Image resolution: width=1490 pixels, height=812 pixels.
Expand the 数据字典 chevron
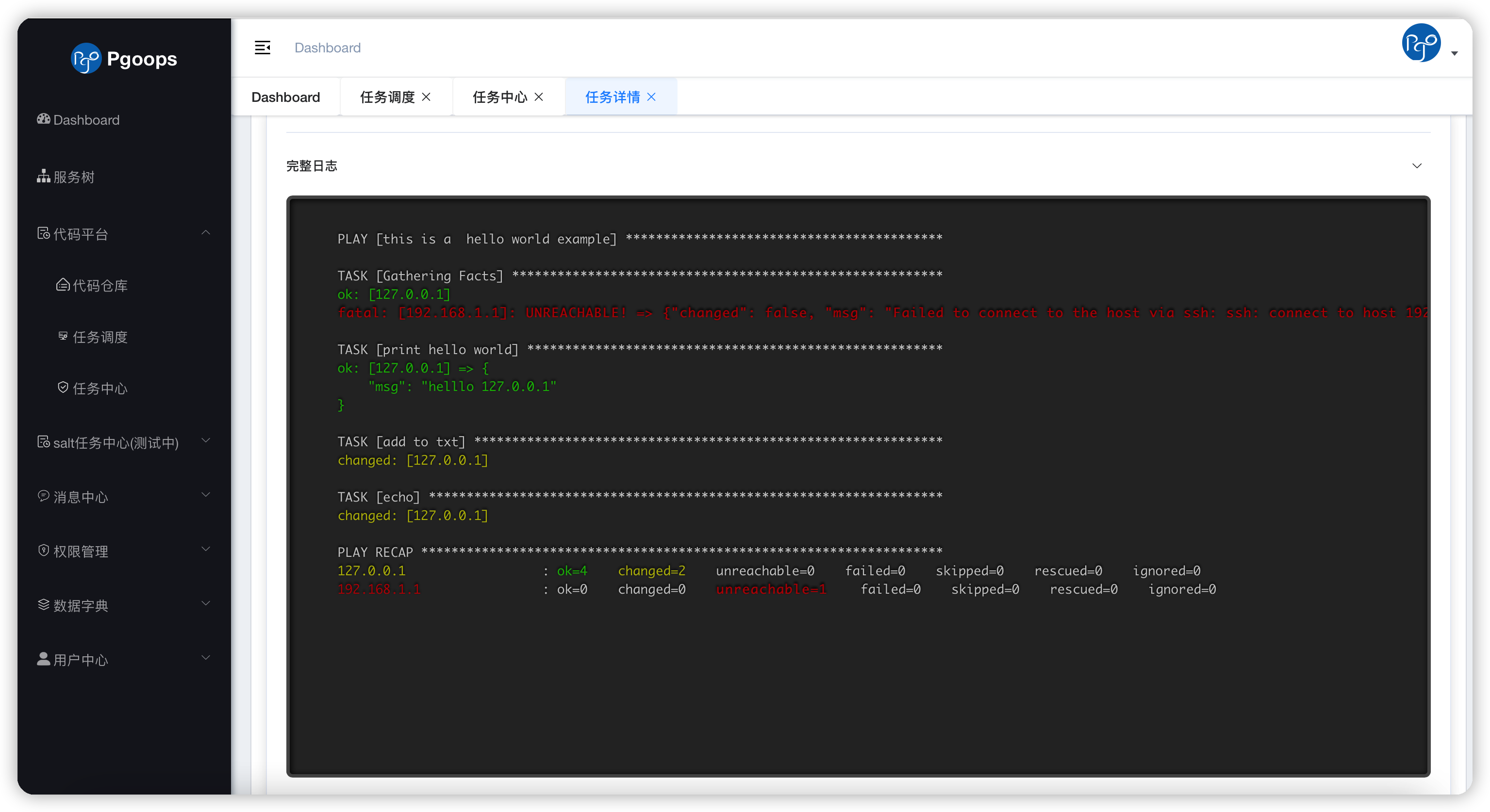tap(205, 603)
